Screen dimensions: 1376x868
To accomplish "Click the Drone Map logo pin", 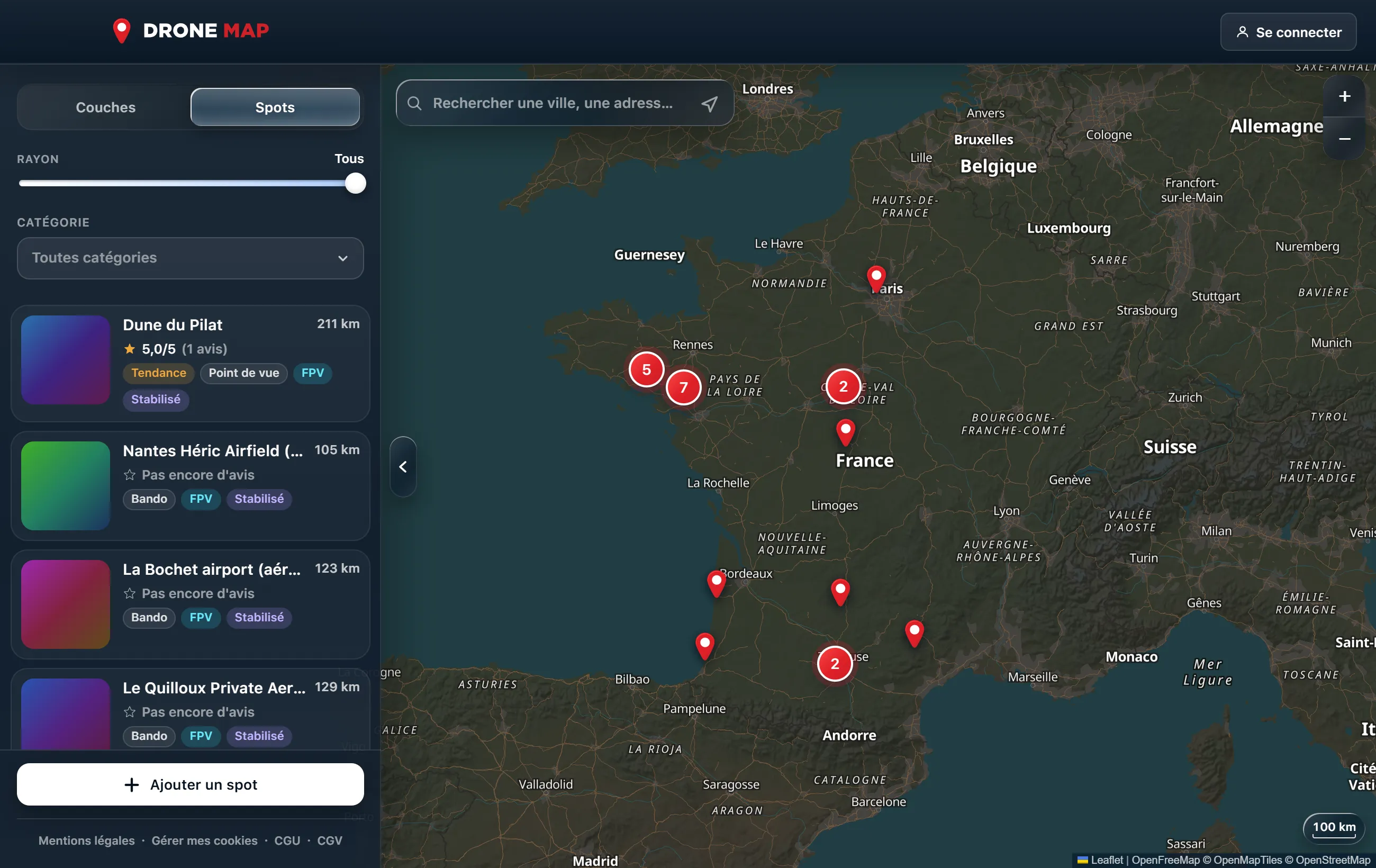I will click(121, 30).
